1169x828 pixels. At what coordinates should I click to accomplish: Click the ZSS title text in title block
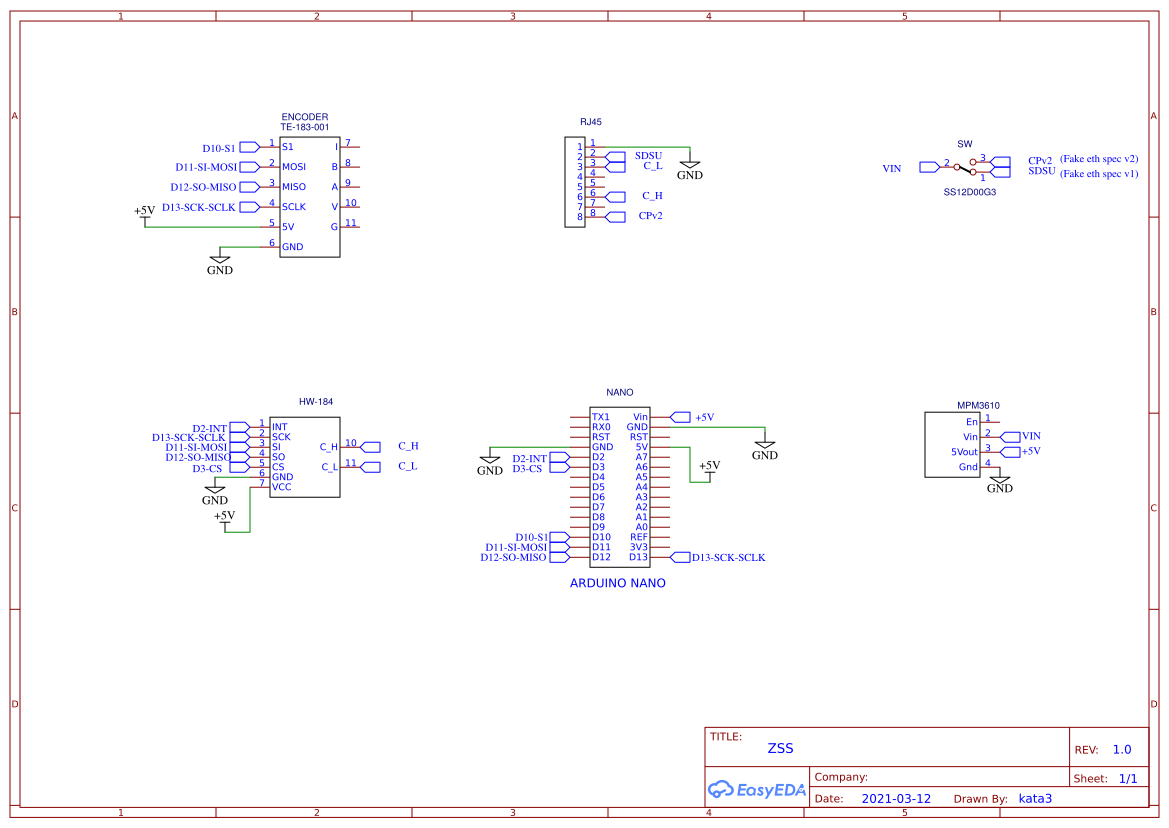pos(779,748)
